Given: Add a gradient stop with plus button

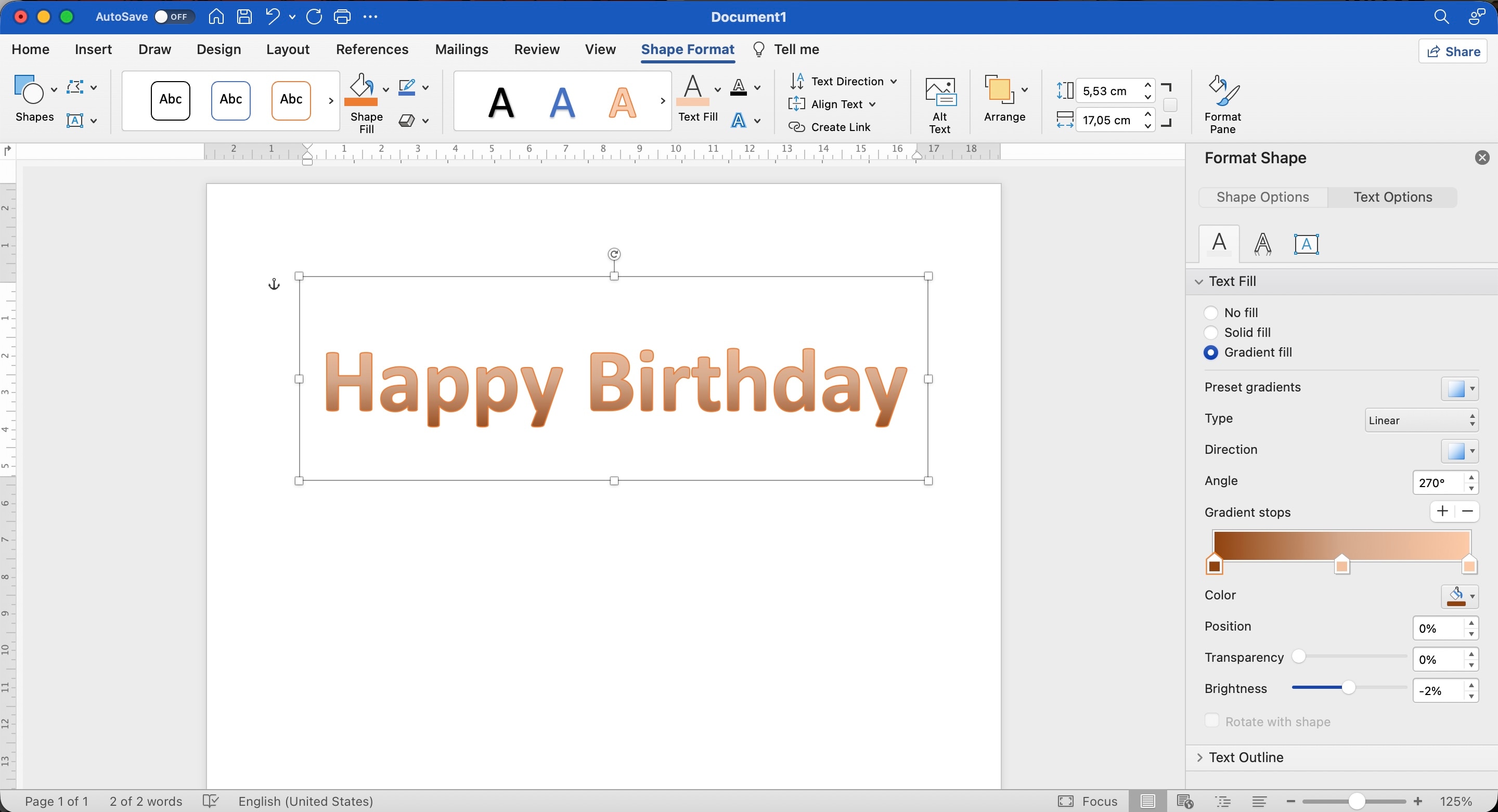Looking at the screenshot, I should pyautogui.click(x=1442, y=512).
